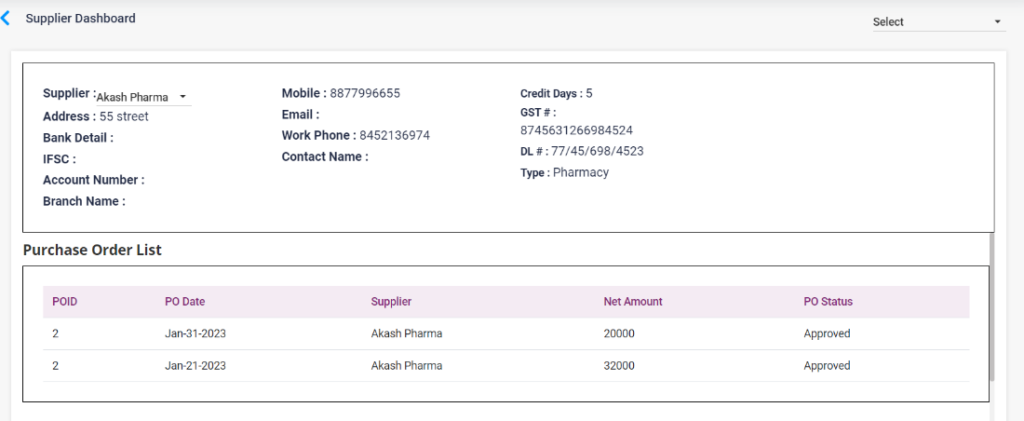Select the Jan-31-2023 purchase order row
The width and height of the screenshot is (1024, 421).
pos(195,334)
